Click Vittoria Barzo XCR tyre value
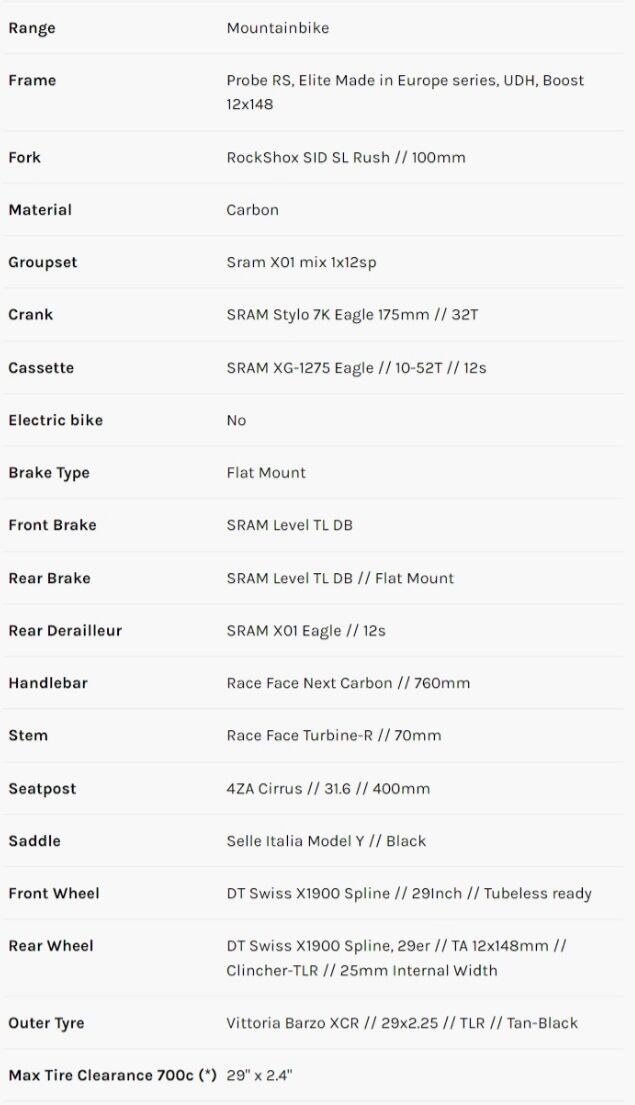635x1105 pixels. coord(402,1023)
